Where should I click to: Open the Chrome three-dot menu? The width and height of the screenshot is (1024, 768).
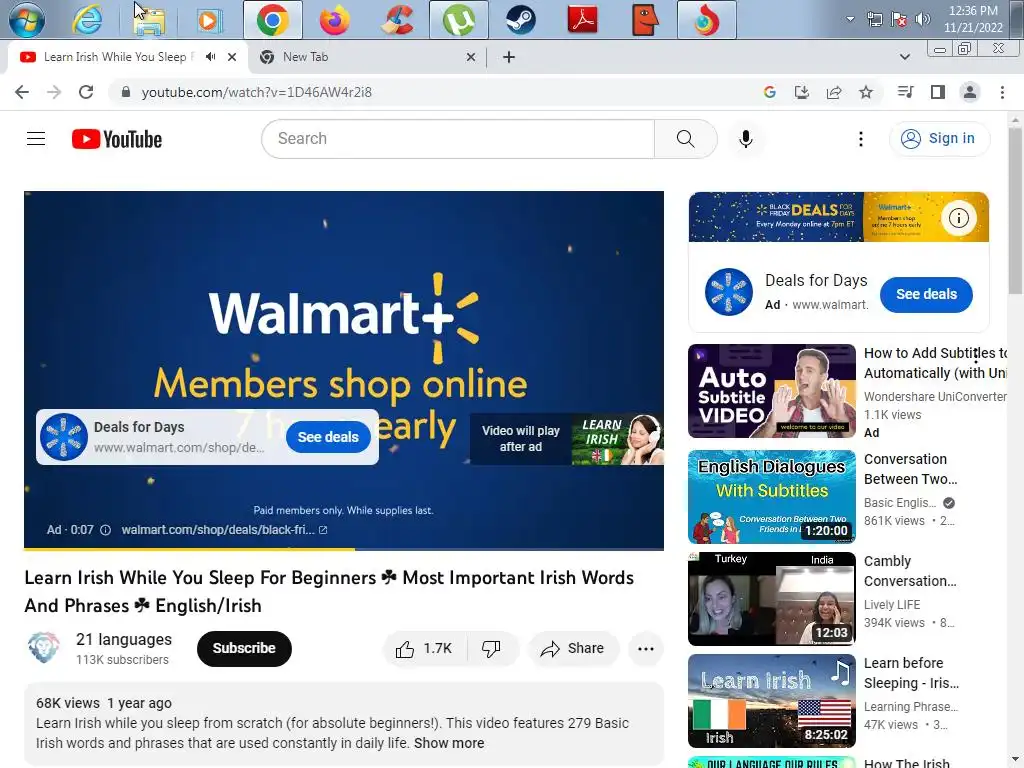(x=1002, y=92)
